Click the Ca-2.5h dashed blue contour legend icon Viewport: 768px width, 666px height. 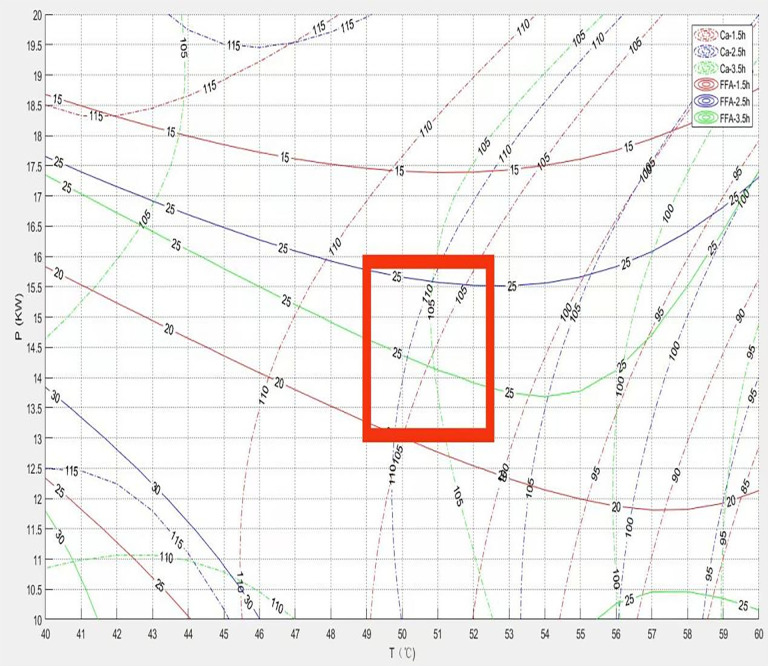pos(706,52)
